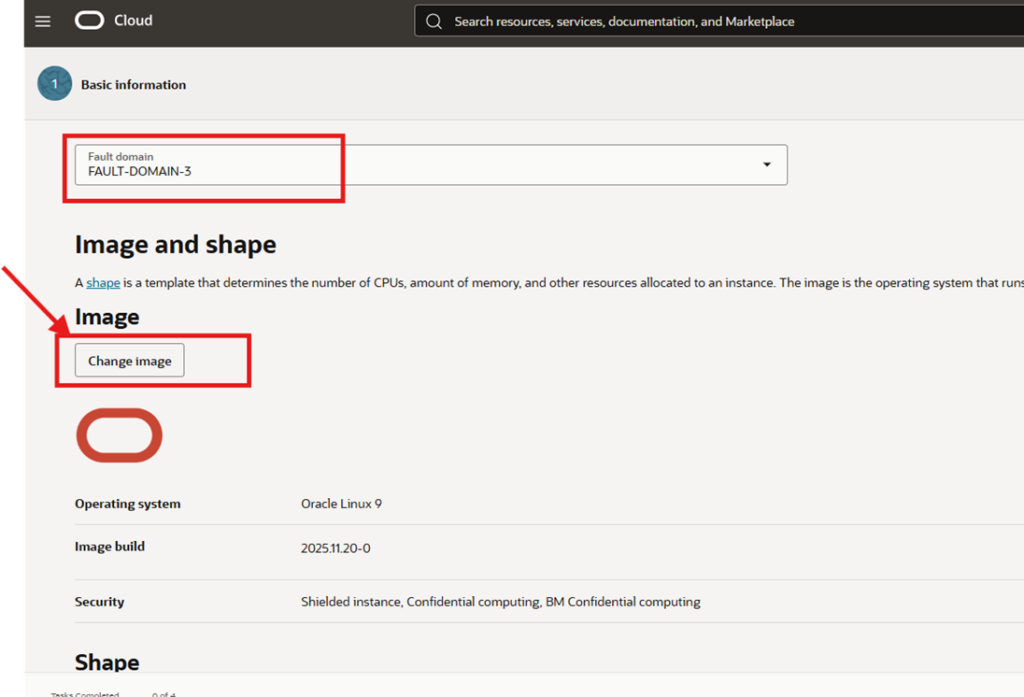Select the Operating system row label
This screenshot has height=697, width=1024.
tap(128, 504)
